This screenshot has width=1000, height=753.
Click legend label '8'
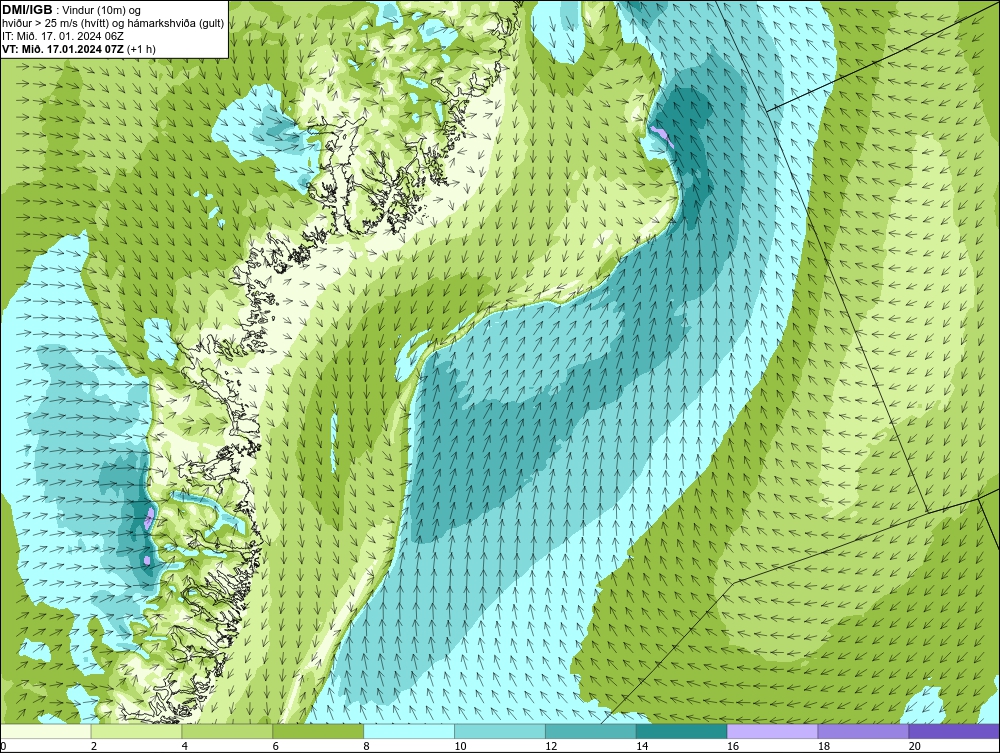pyautogui.click(x=366, y=746)
